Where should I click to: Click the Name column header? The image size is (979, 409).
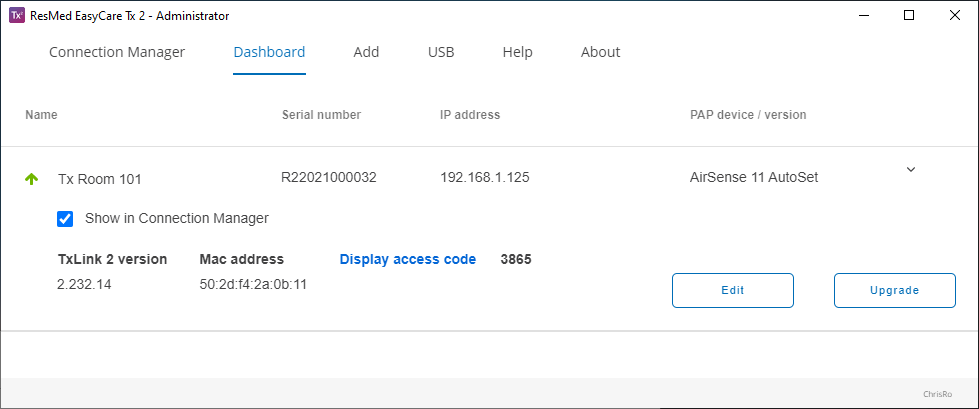[41, 115]
